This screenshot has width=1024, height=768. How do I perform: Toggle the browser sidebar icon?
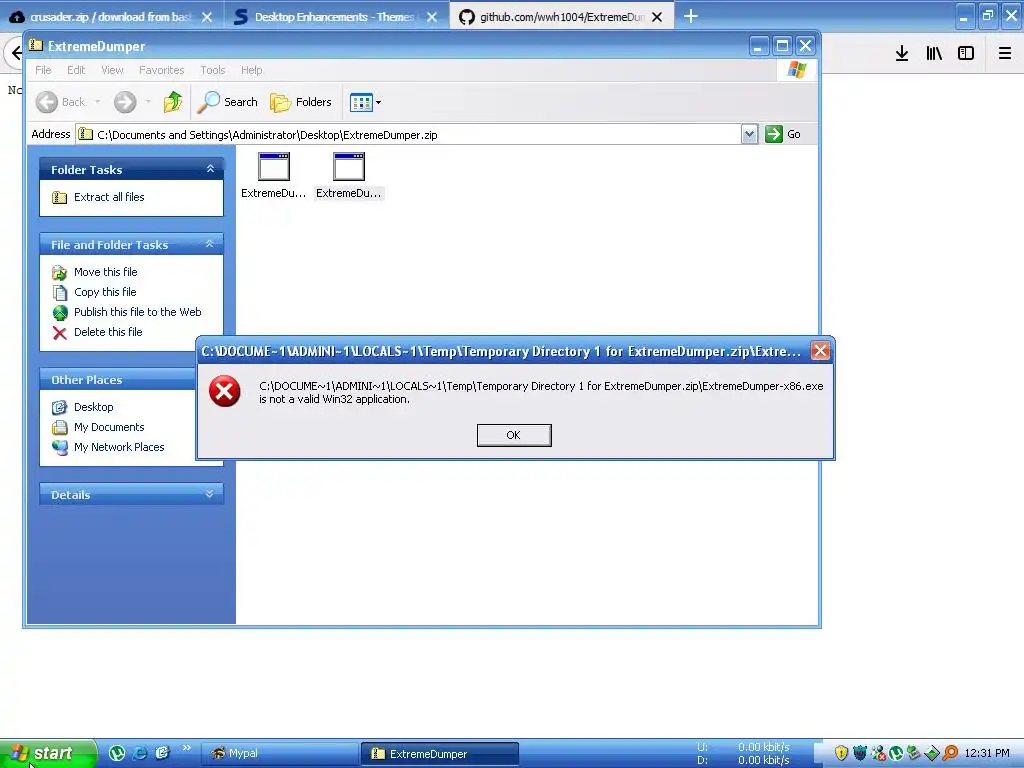coord(966,53)
